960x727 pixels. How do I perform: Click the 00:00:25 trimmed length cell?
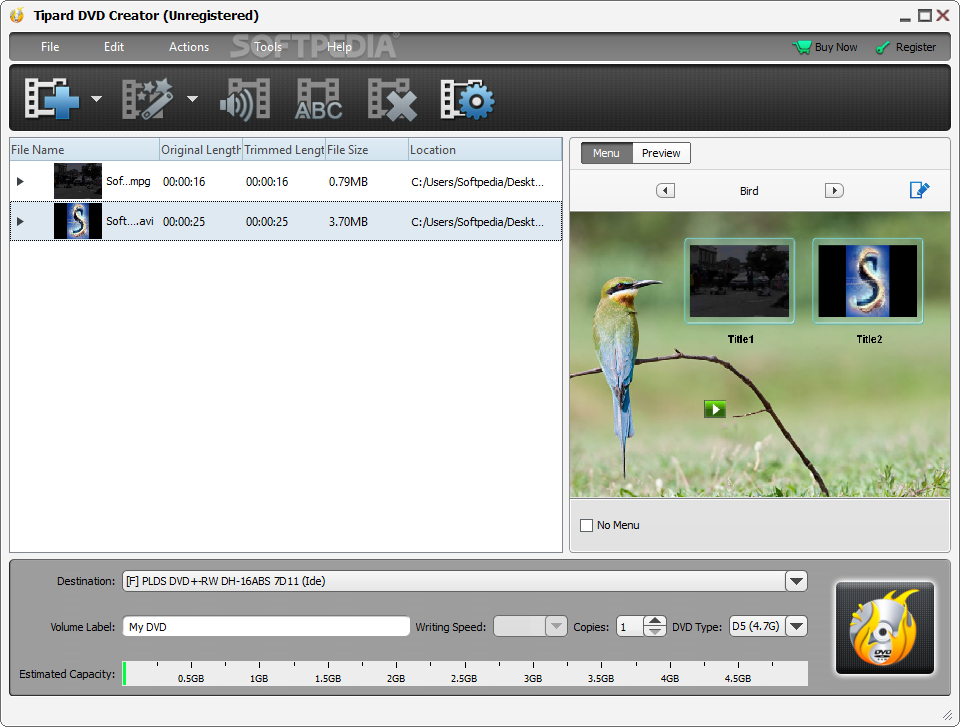coord(267,222)
